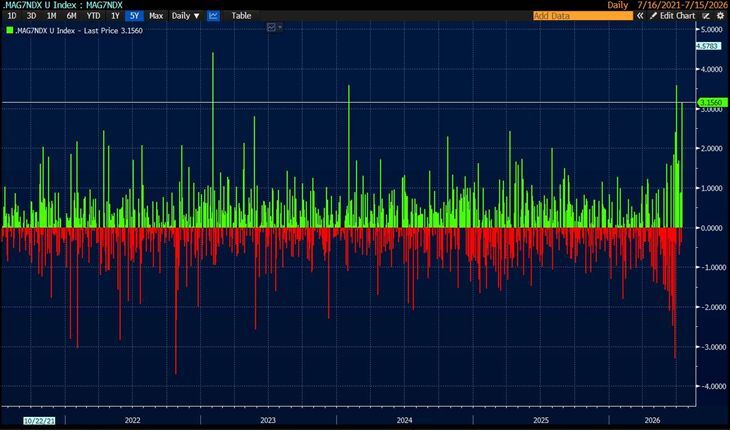Click the green legend square for .MAG7NDX

10,30
